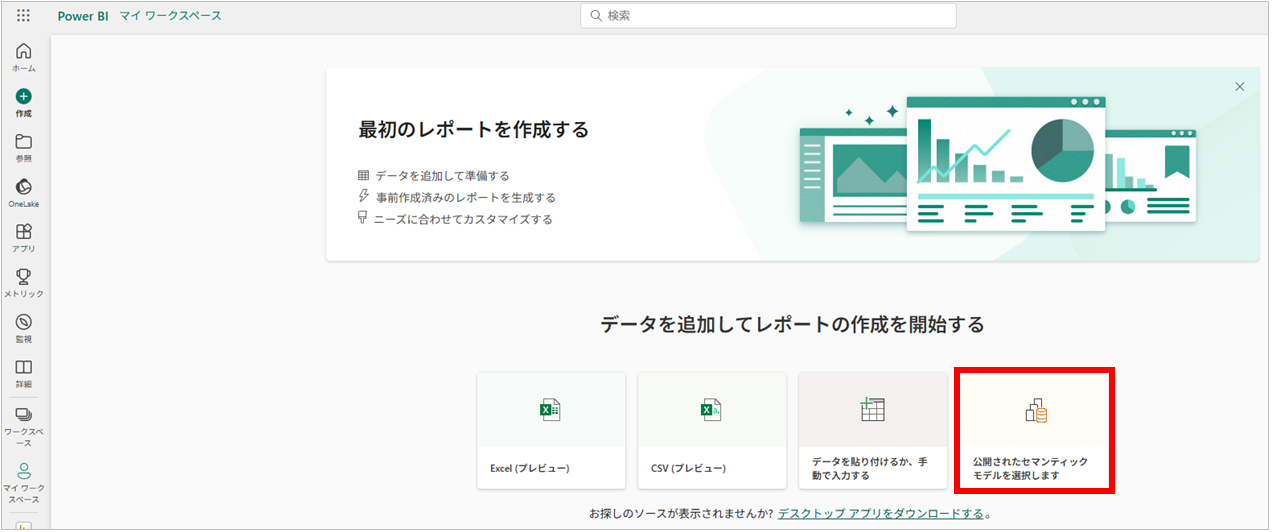Click the search magnifier icon
The height and width of the screenshot is (532, 1272).
tap(597, 16)
